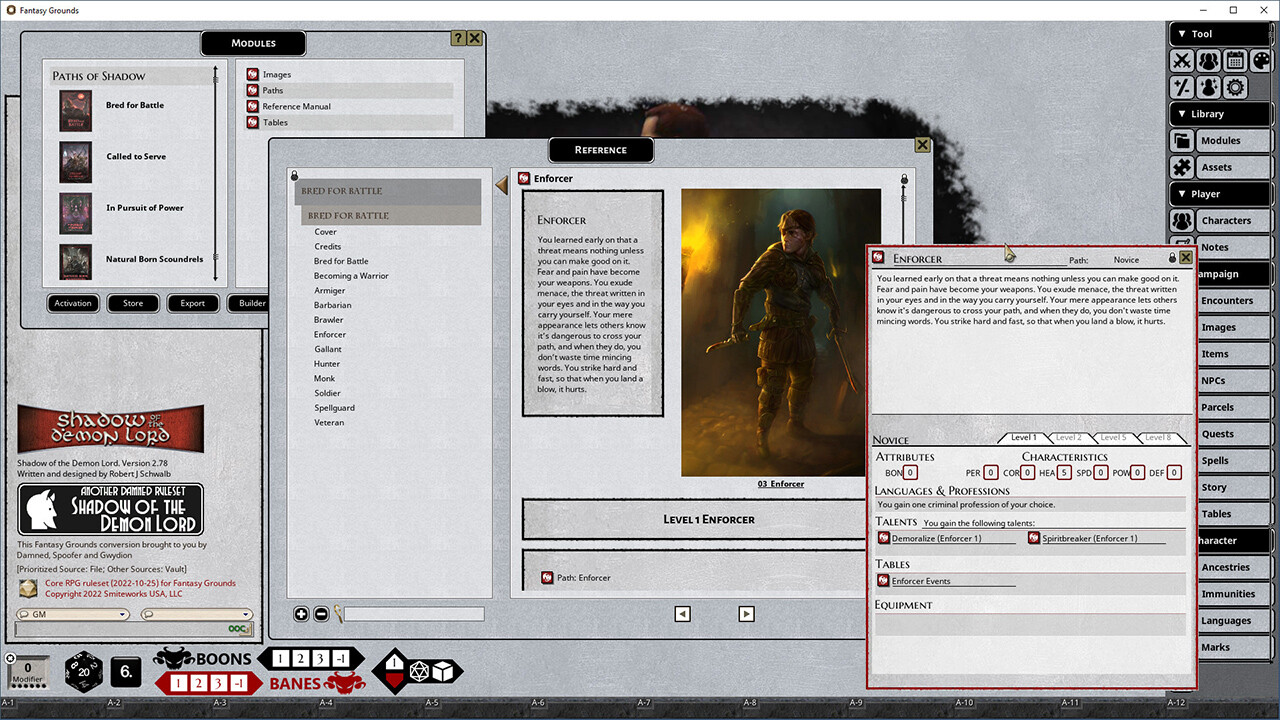Click the Activation button

[72, 303]
